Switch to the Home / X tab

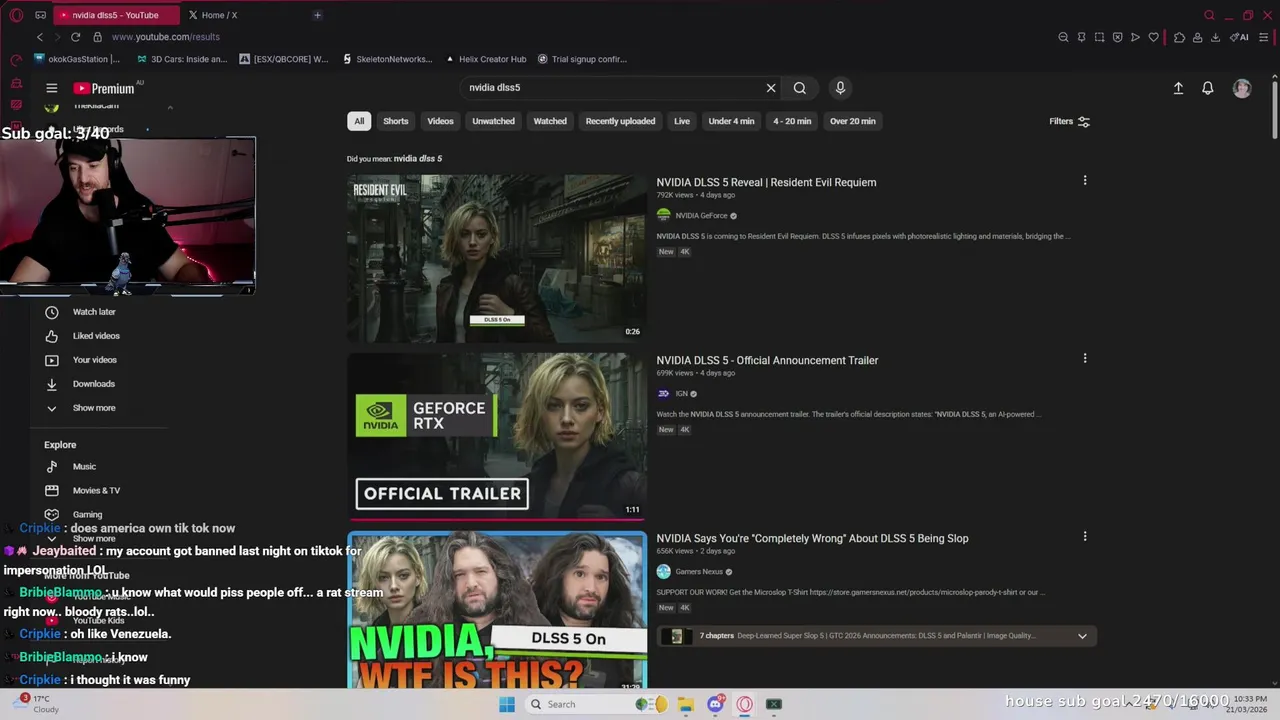point(220,15)
